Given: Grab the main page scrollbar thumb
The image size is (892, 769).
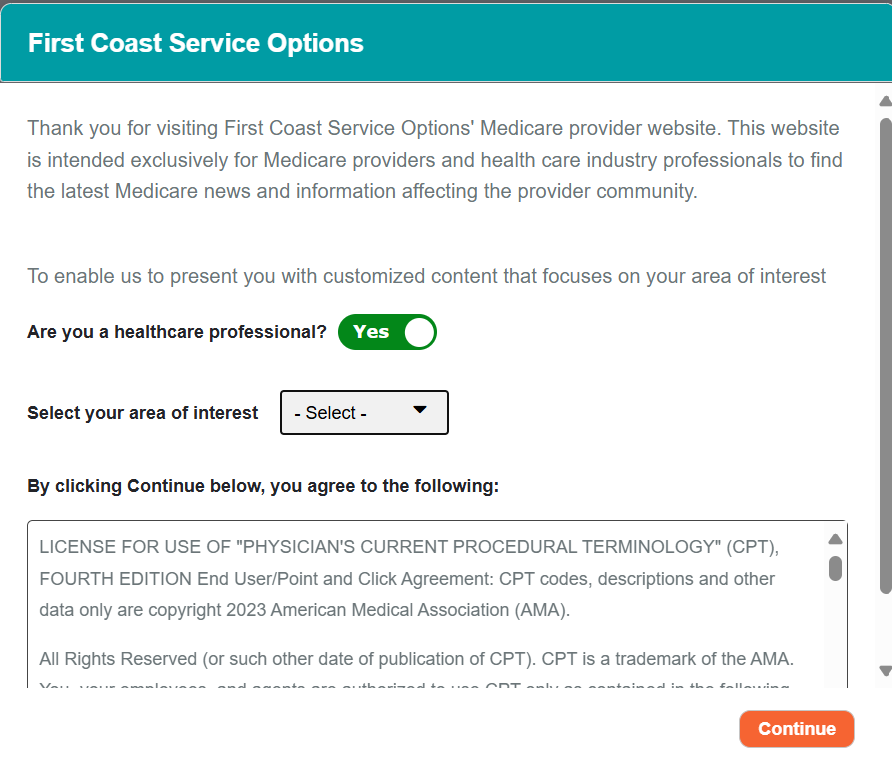Looking at the screenshot, I should point(885,350).
